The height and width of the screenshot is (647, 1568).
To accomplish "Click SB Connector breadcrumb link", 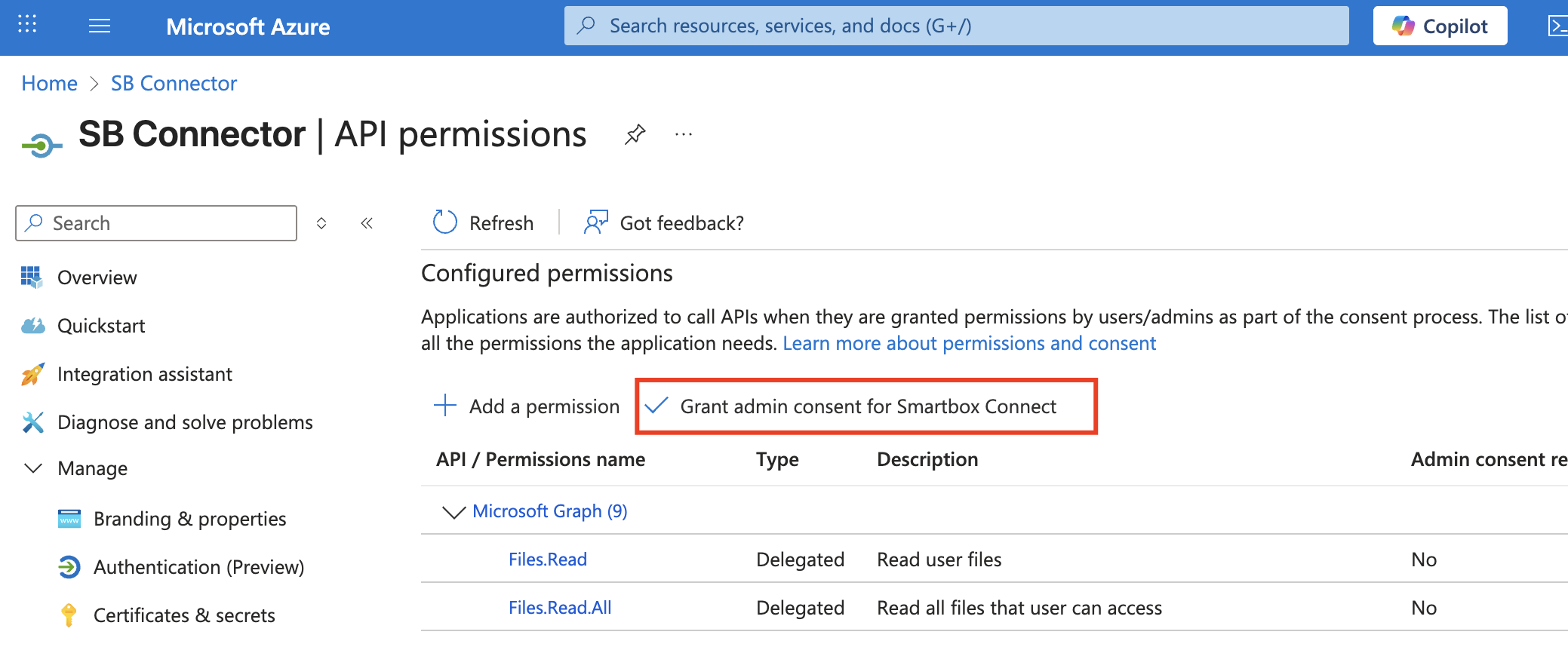I will (174, 83).
